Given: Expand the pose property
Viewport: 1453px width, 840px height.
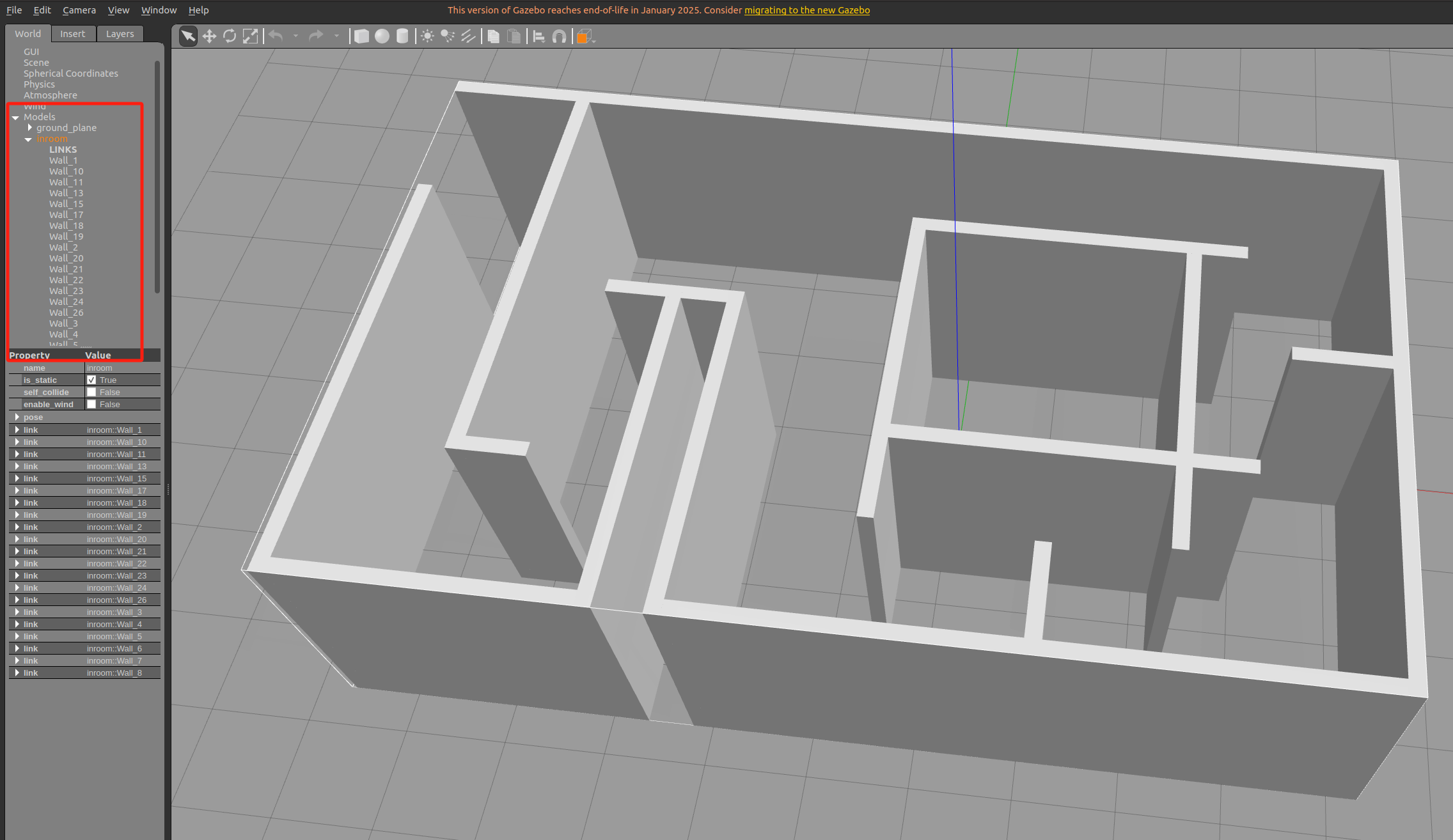Looking at the screenshot, I should (x=17, y=417).
